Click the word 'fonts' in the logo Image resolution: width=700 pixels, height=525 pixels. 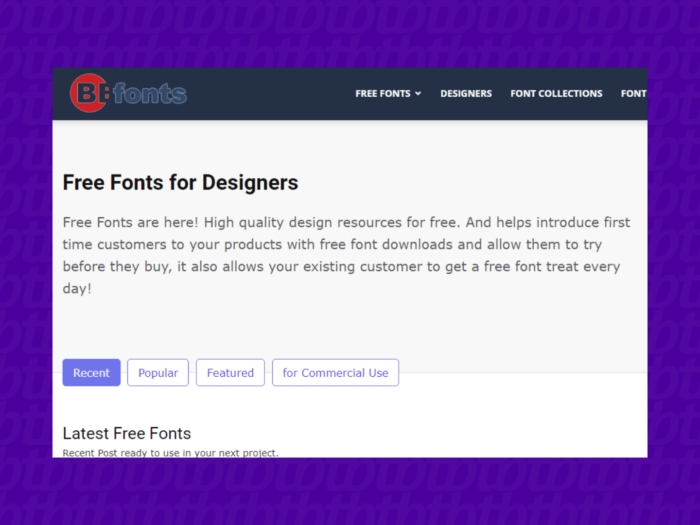(x=150, y=94)
